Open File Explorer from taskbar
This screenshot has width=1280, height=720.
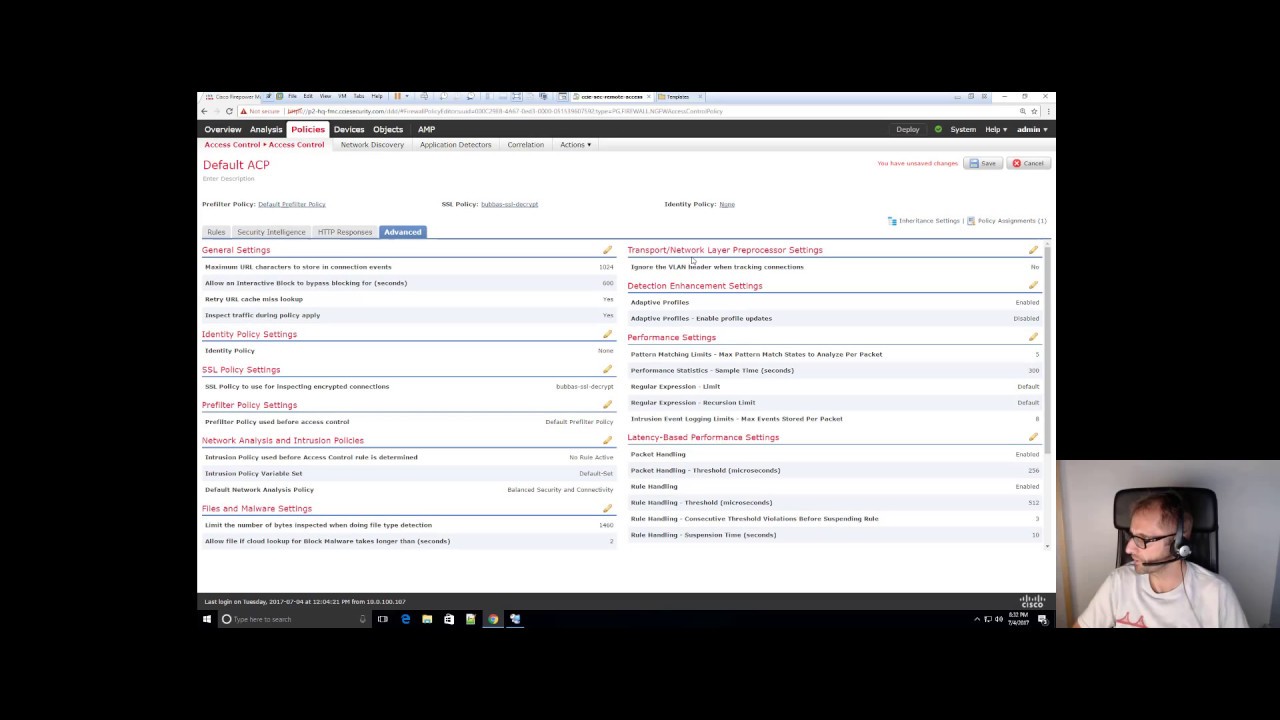click(427, 619)
